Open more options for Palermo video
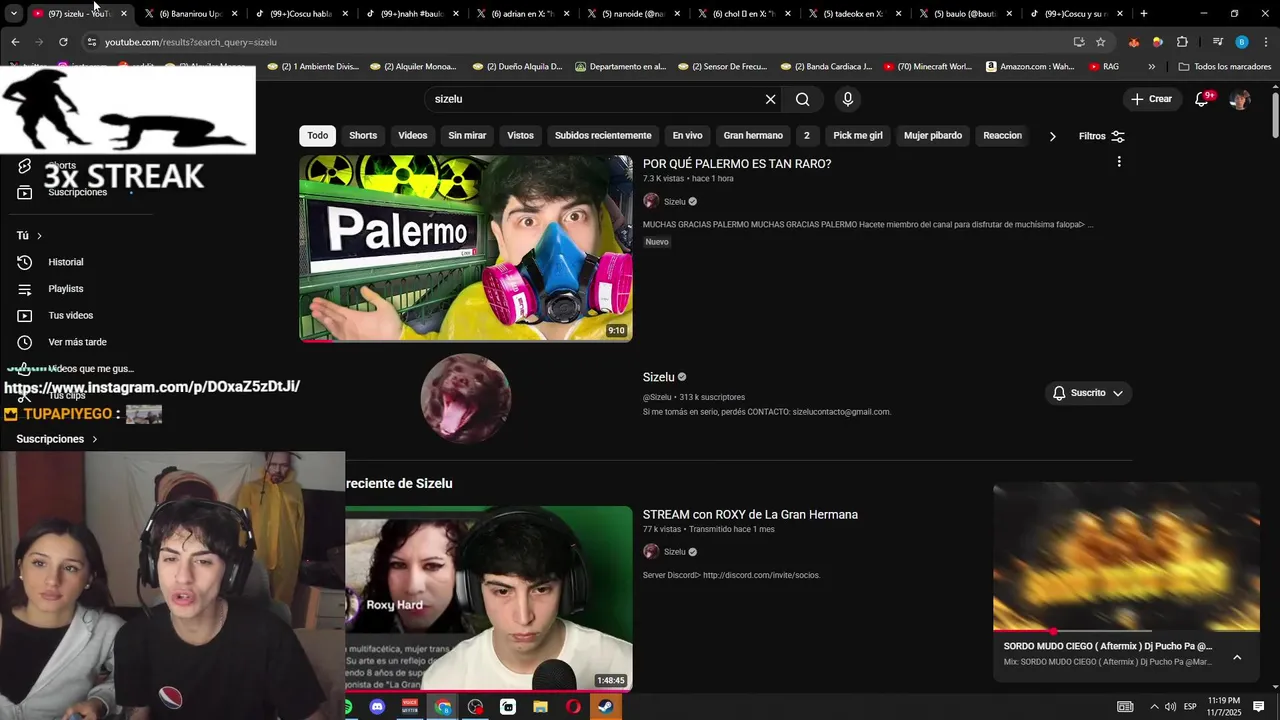1280x720 pixels. tap(1119, 162)
